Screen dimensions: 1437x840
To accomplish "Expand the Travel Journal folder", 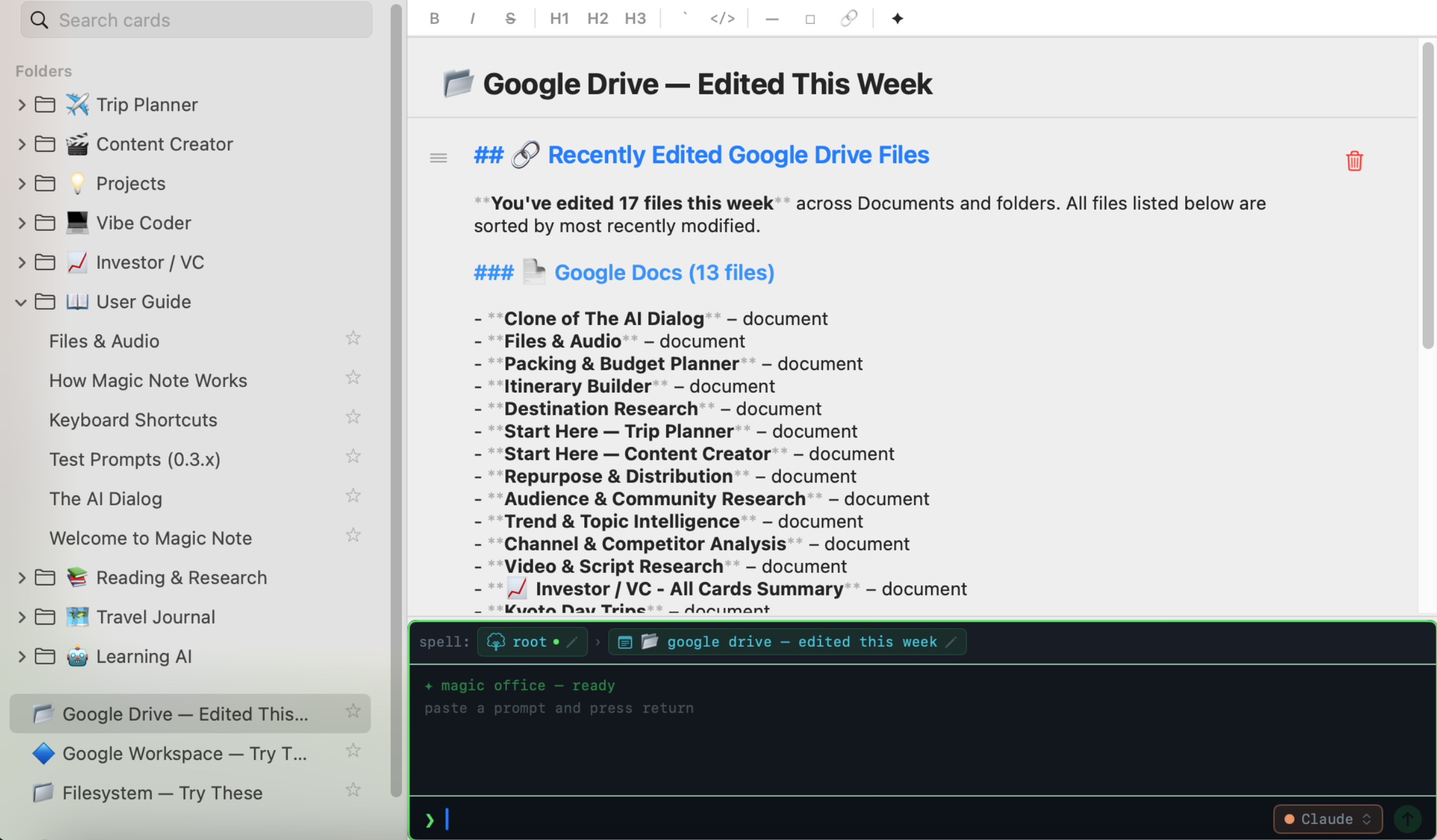I will point(22,617).
